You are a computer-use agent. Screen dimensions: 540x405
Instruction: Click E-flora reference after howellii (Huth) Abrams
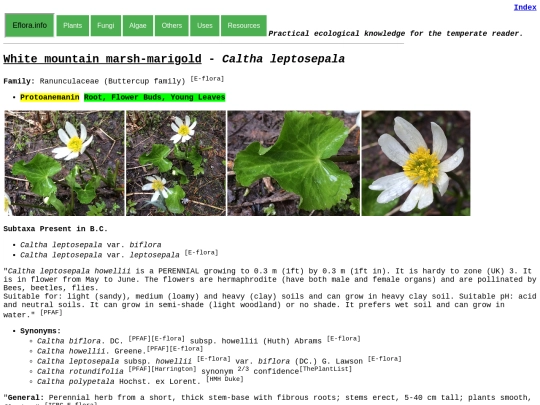[344, 339]
